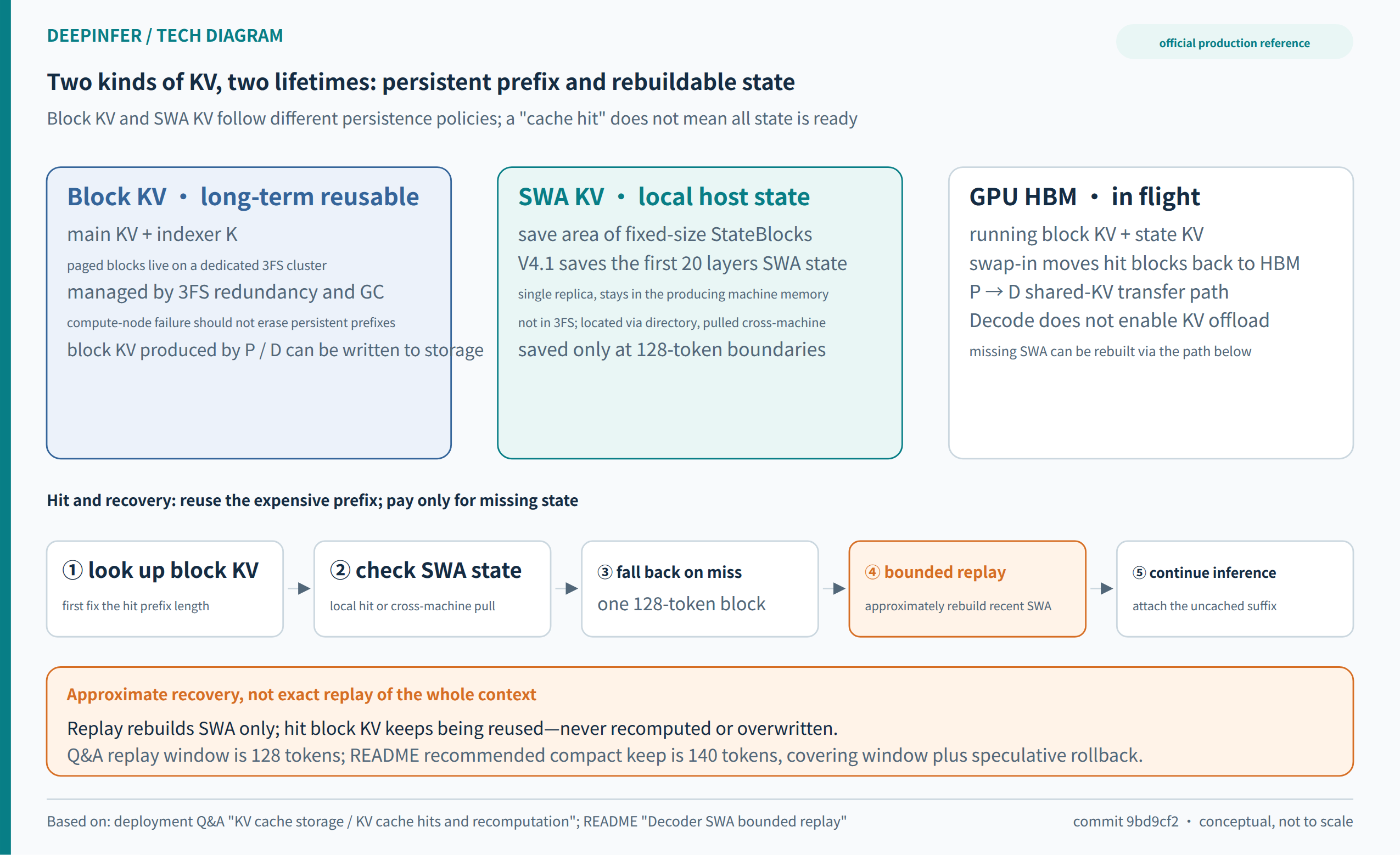The width and height of the screenshot is (1400, 855).
Task: Click the 'Based on: deployment Q&A' footer source note
Action: pos(446,821)
